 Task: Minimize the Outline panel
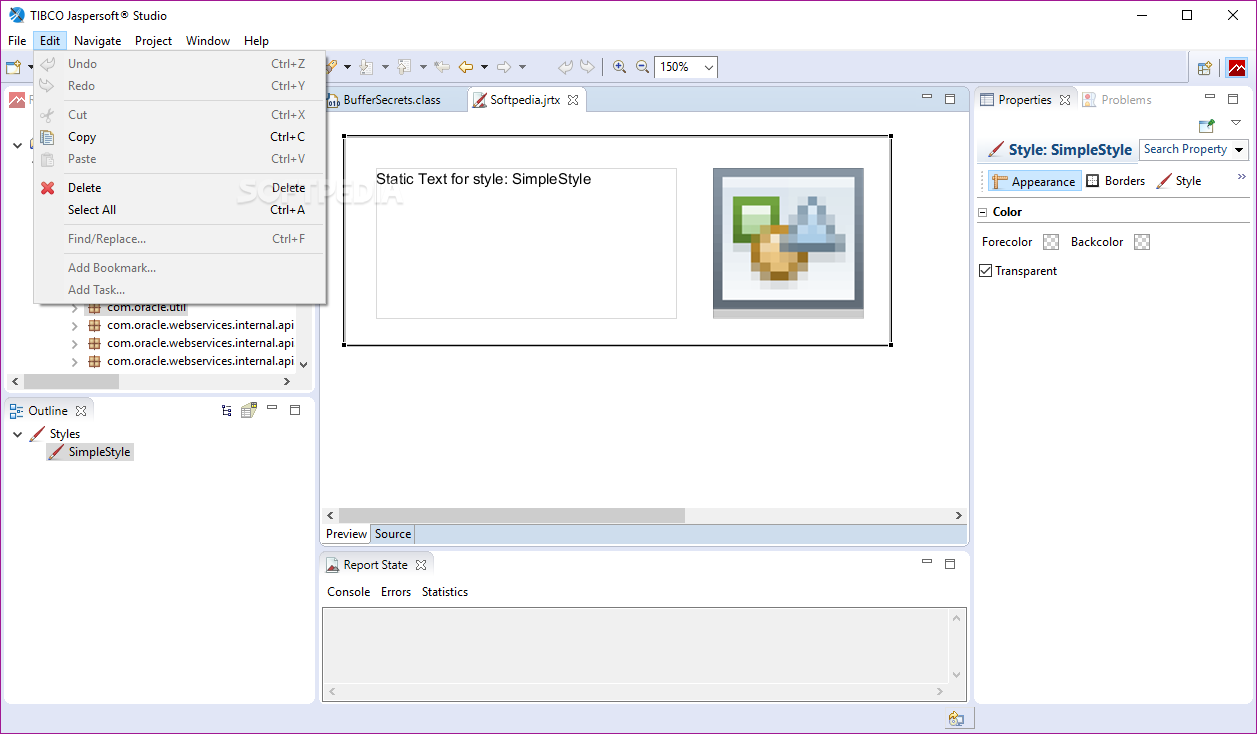[x=272, y=408]
